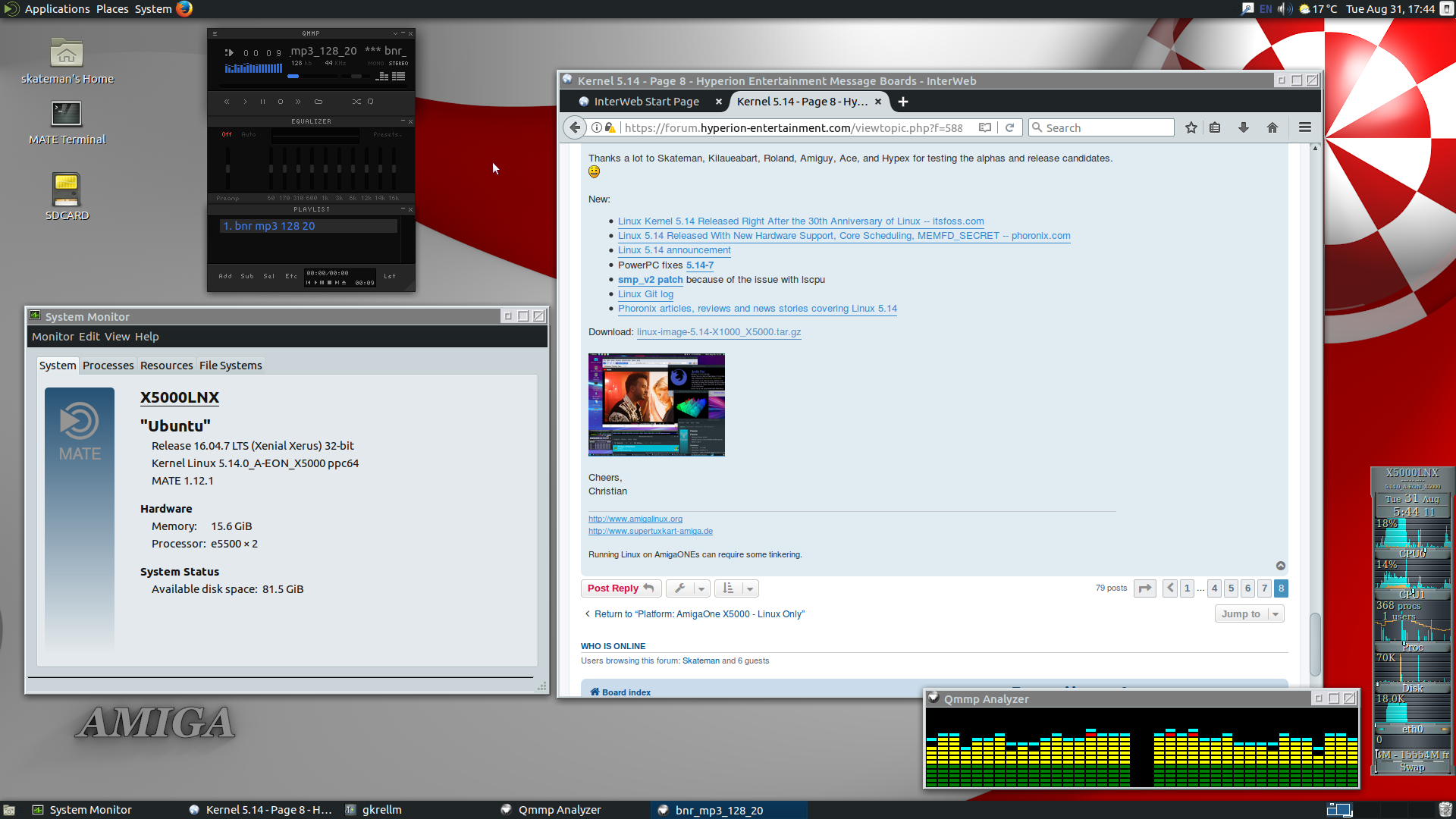Close the Kernel 5.14 browser tab
This screenshot has width=1456, height=819.
pyautogui.click(x=878, y=102)
